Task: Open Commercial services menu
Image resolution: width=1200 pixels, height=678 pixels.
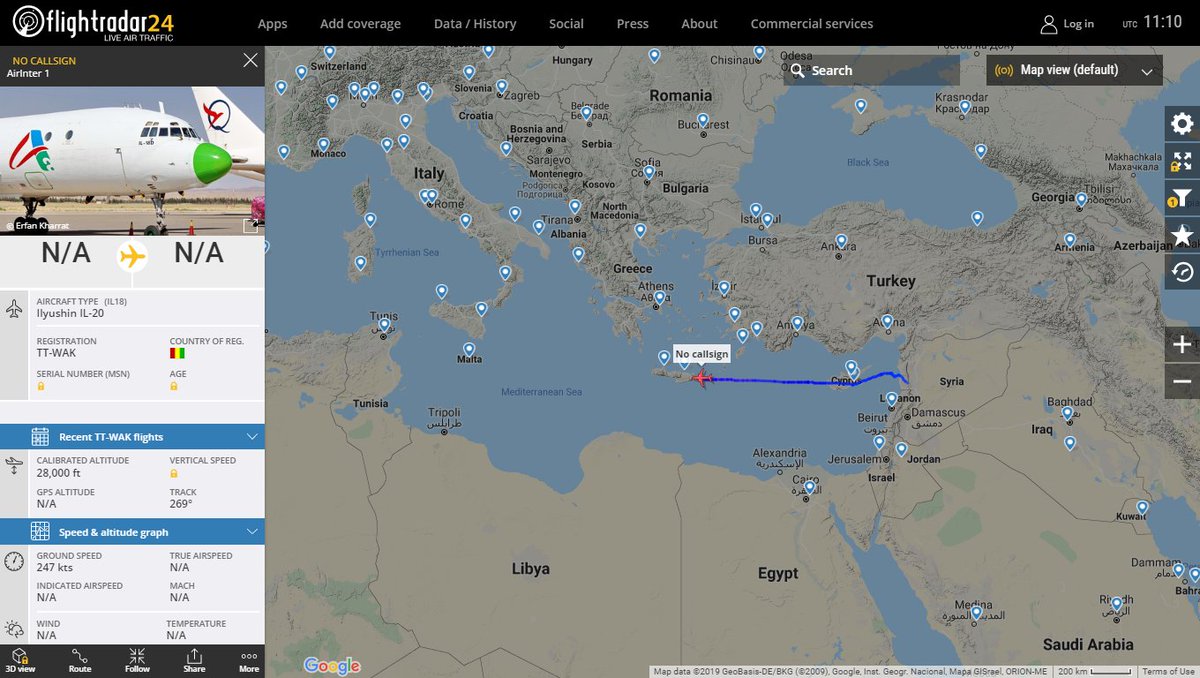Action: pyautogui.click(x=811, y=24)
